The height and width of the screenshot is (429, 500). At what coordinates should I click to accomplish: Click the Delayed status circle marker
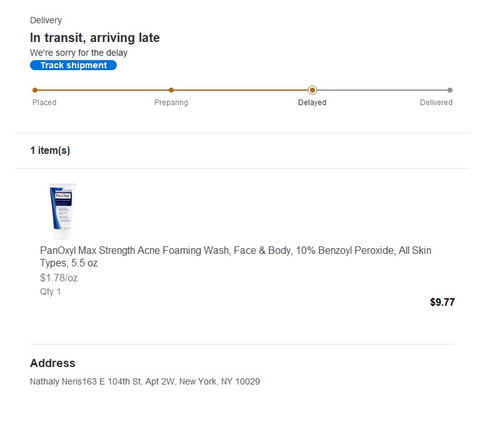312,90
